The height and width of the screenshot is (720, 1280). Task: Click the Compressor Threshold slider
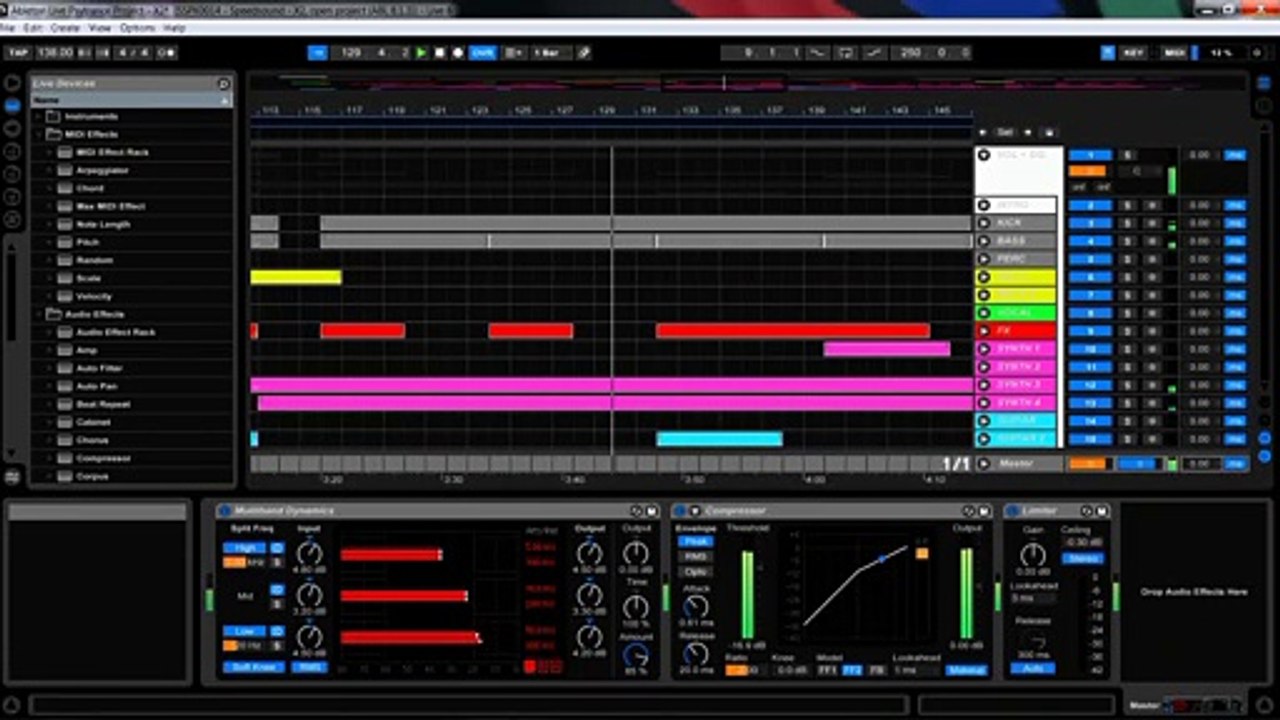[746, 594]
